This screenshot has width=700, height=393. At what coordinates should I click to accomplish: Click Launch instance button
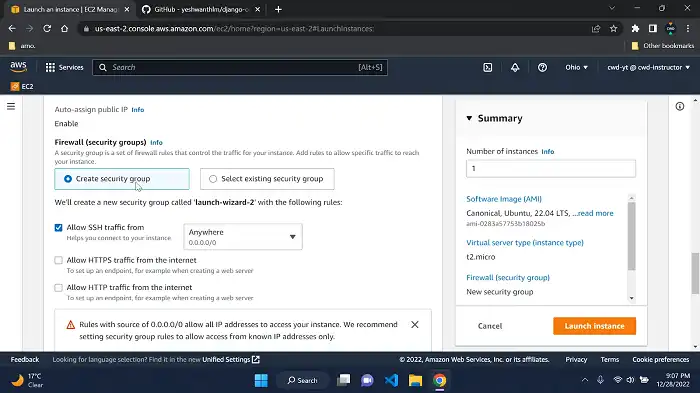(x=594, y=326)
